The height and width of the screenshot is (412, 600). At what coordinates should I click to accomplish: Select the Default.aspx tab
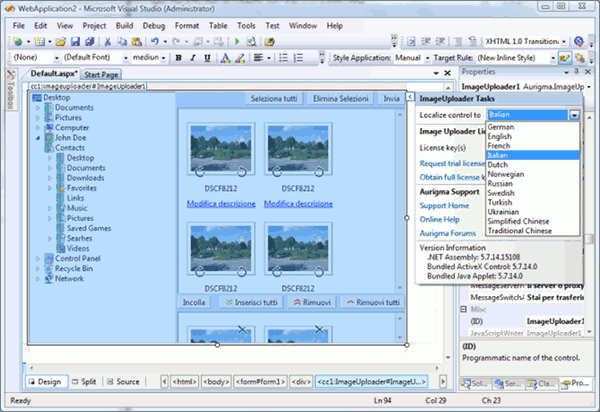point(54,73)
